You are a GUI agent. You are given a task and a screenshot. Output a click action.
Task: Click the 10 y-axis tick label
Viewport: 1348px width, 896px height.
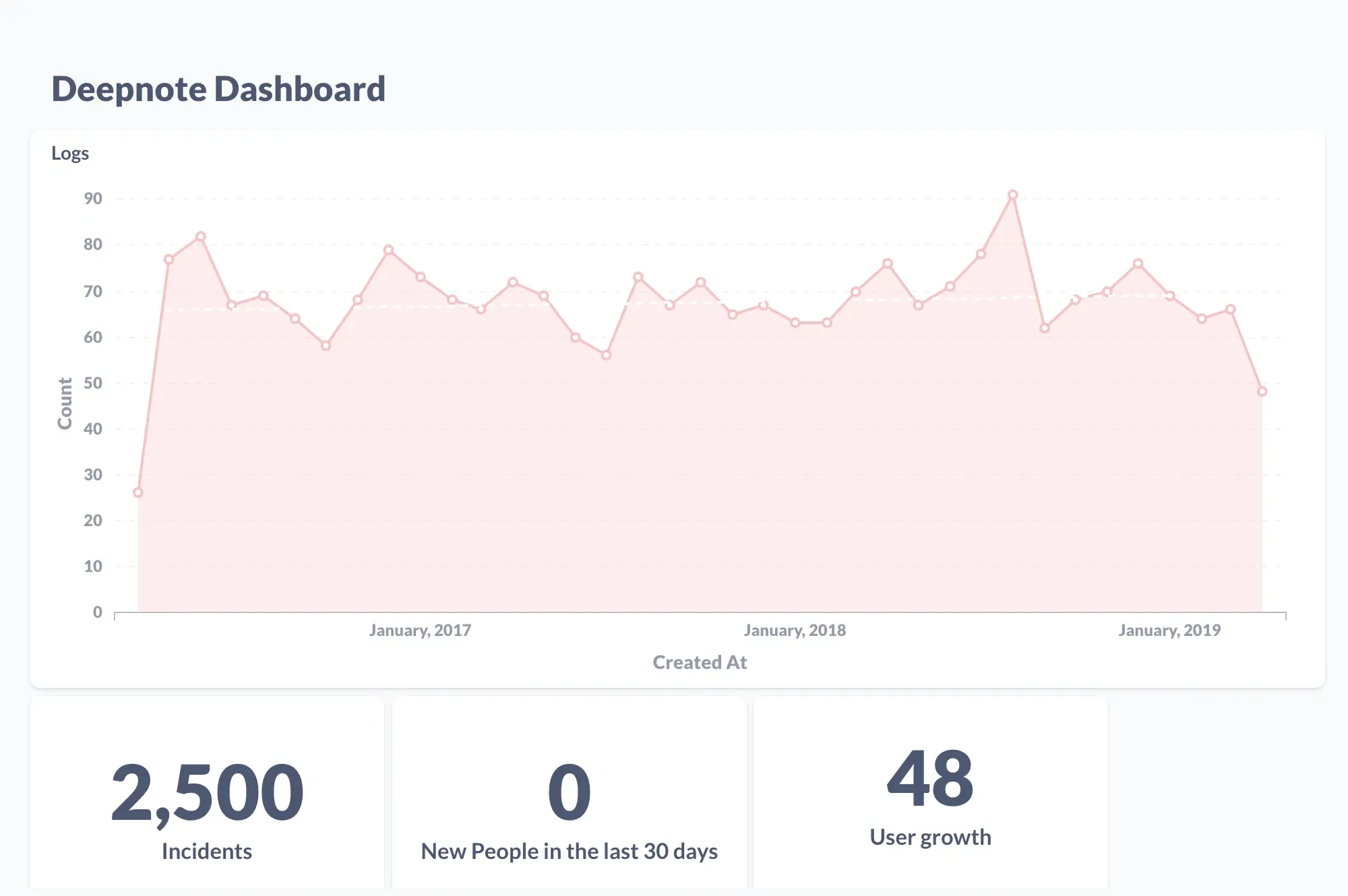click(93, 567)
